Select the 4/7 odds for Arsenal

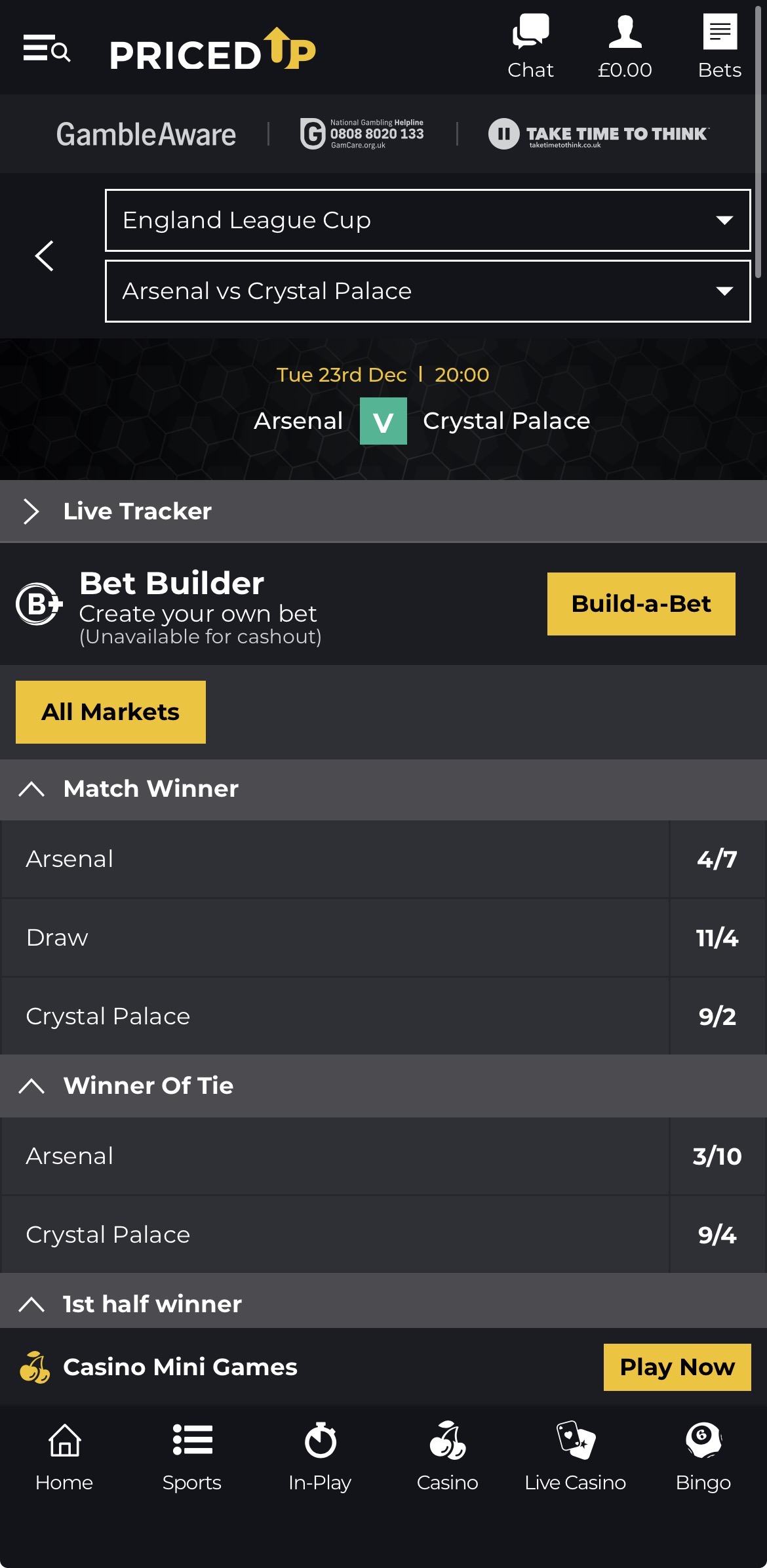click(717, 859)
